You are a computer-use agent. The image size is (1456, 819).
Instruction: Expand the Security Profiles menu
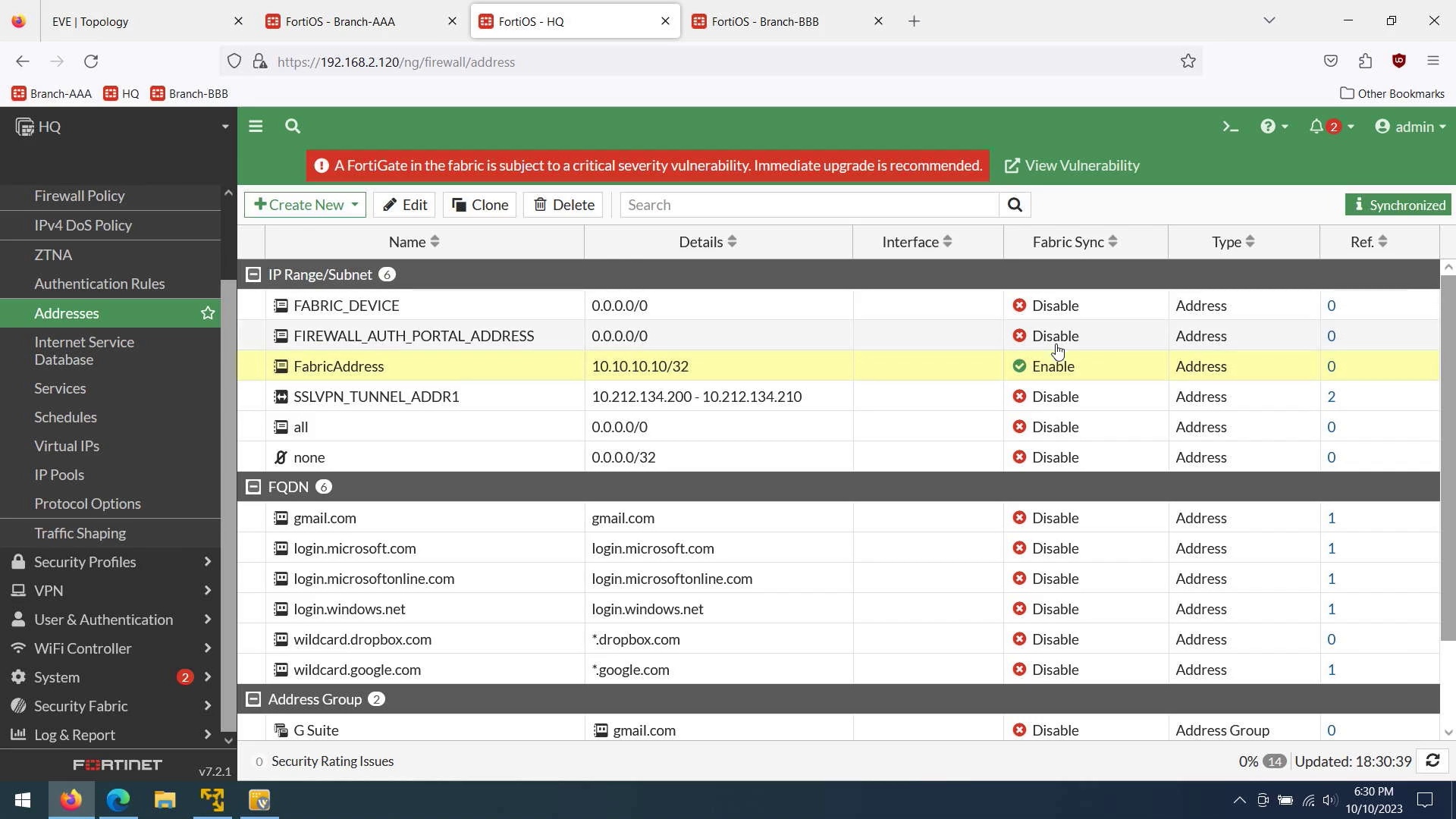111,562
